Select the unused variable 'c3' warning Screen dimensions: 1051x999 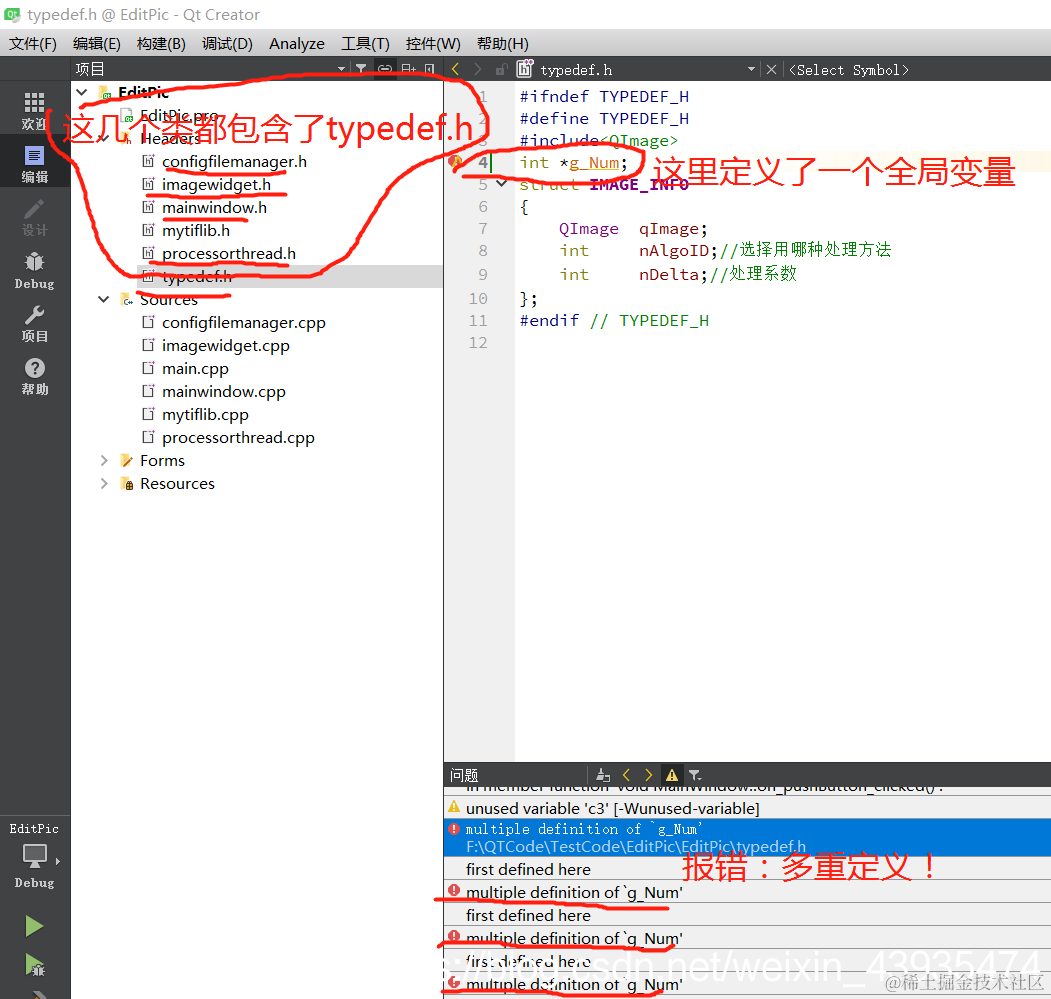747,809
